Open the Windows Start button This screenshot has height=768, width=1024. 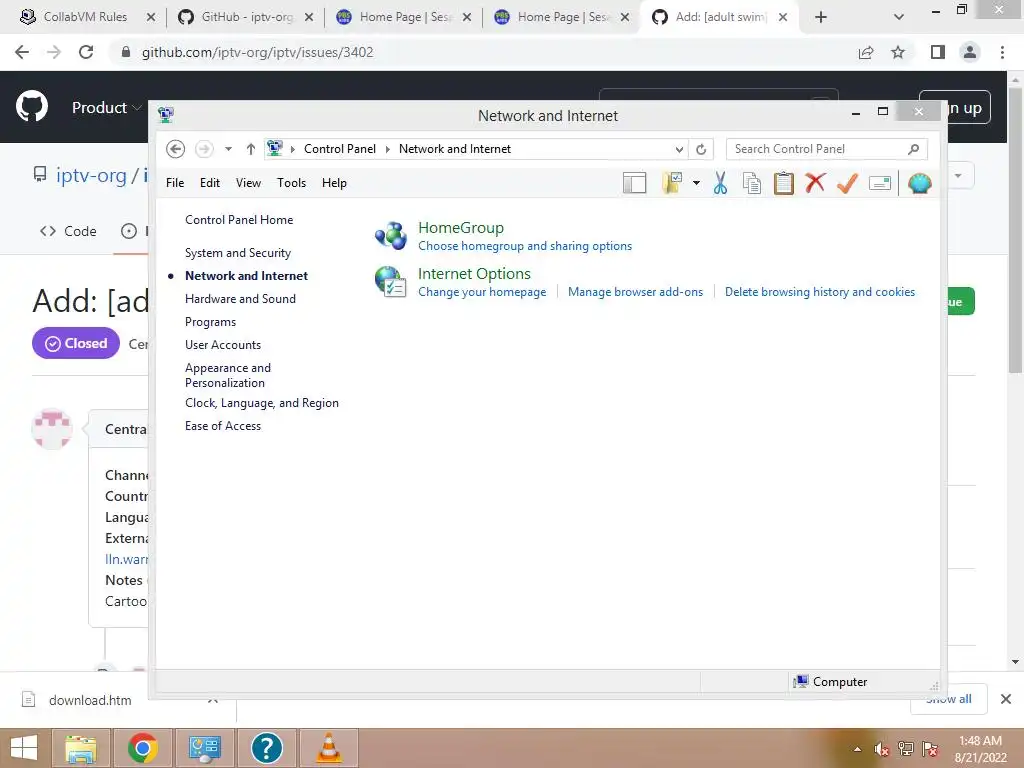coord(24,748)
